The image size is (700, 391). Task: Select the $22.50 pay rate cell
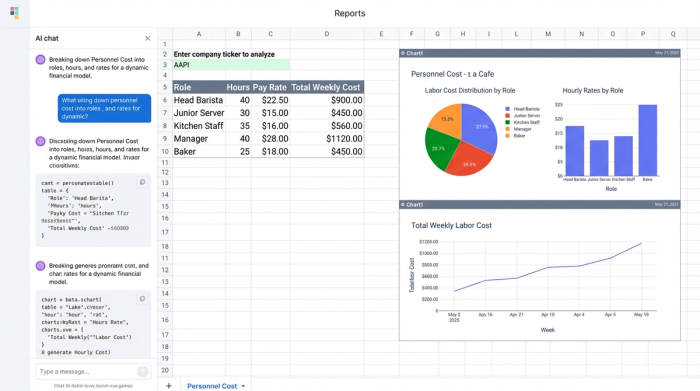tap(271, 100)
